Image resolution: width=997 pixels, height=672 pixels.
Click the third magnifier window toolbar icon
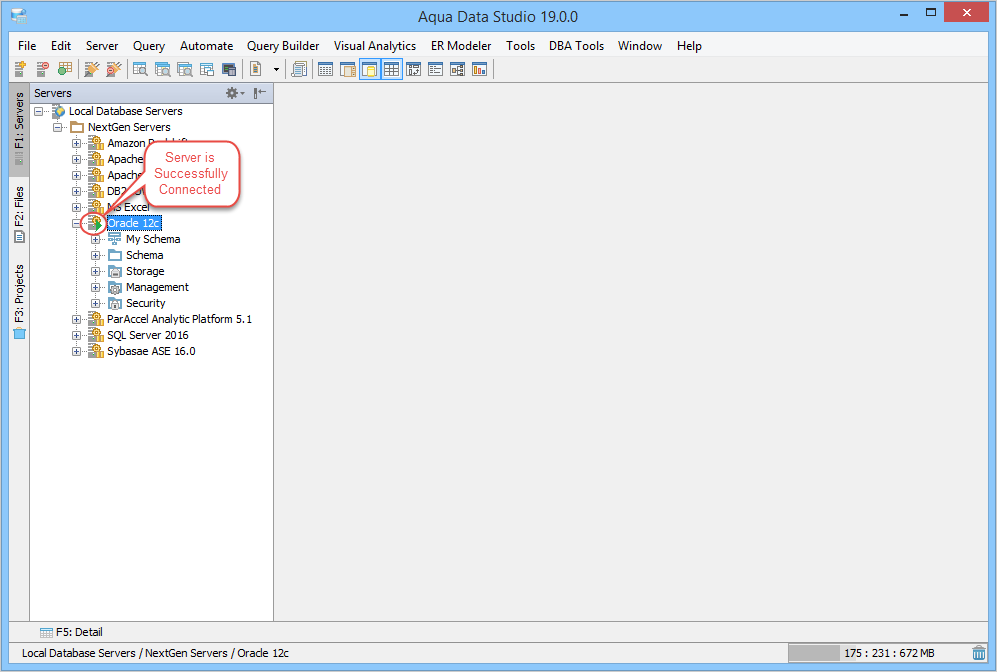185,69
